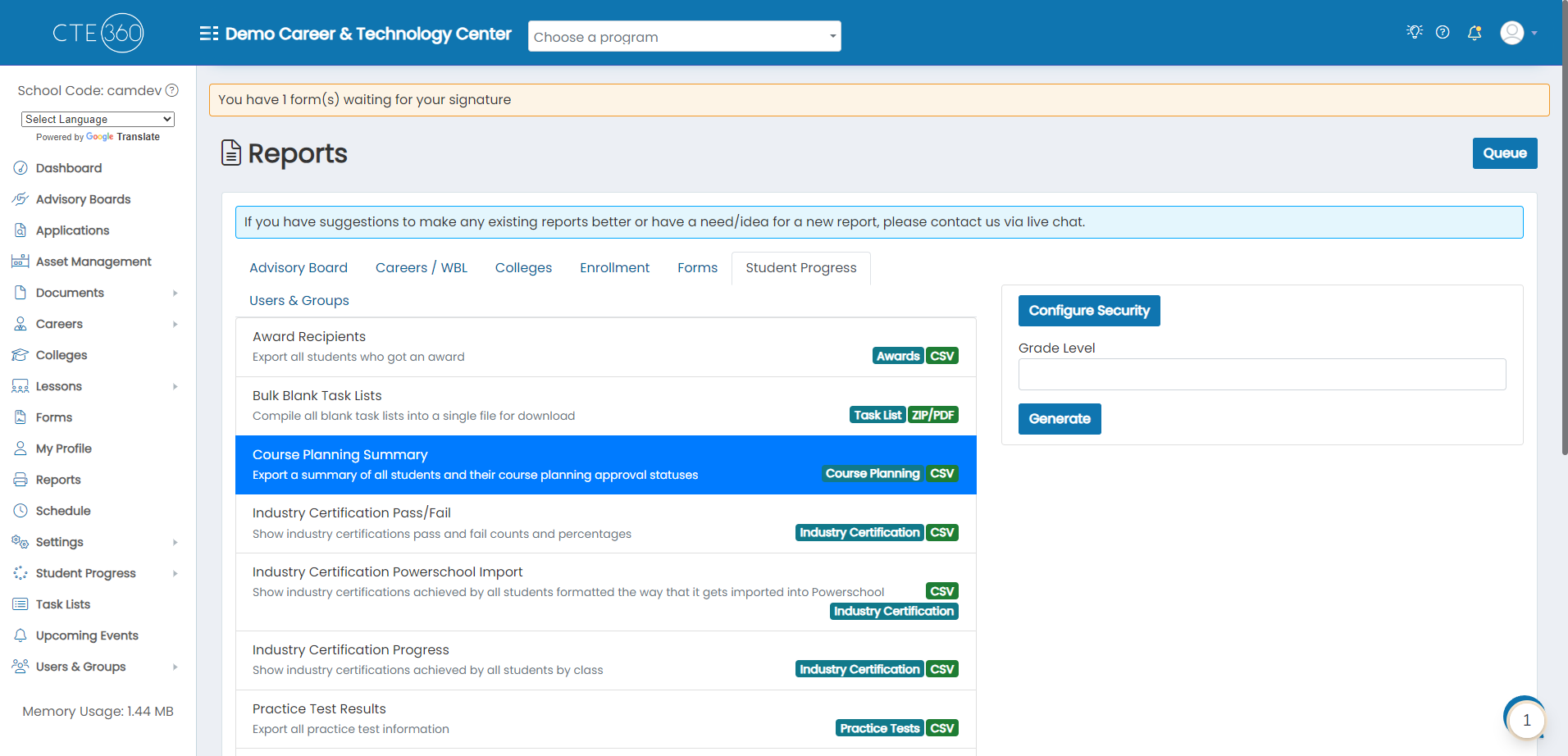Select the Award Recipients report

(x=606, y=347)
